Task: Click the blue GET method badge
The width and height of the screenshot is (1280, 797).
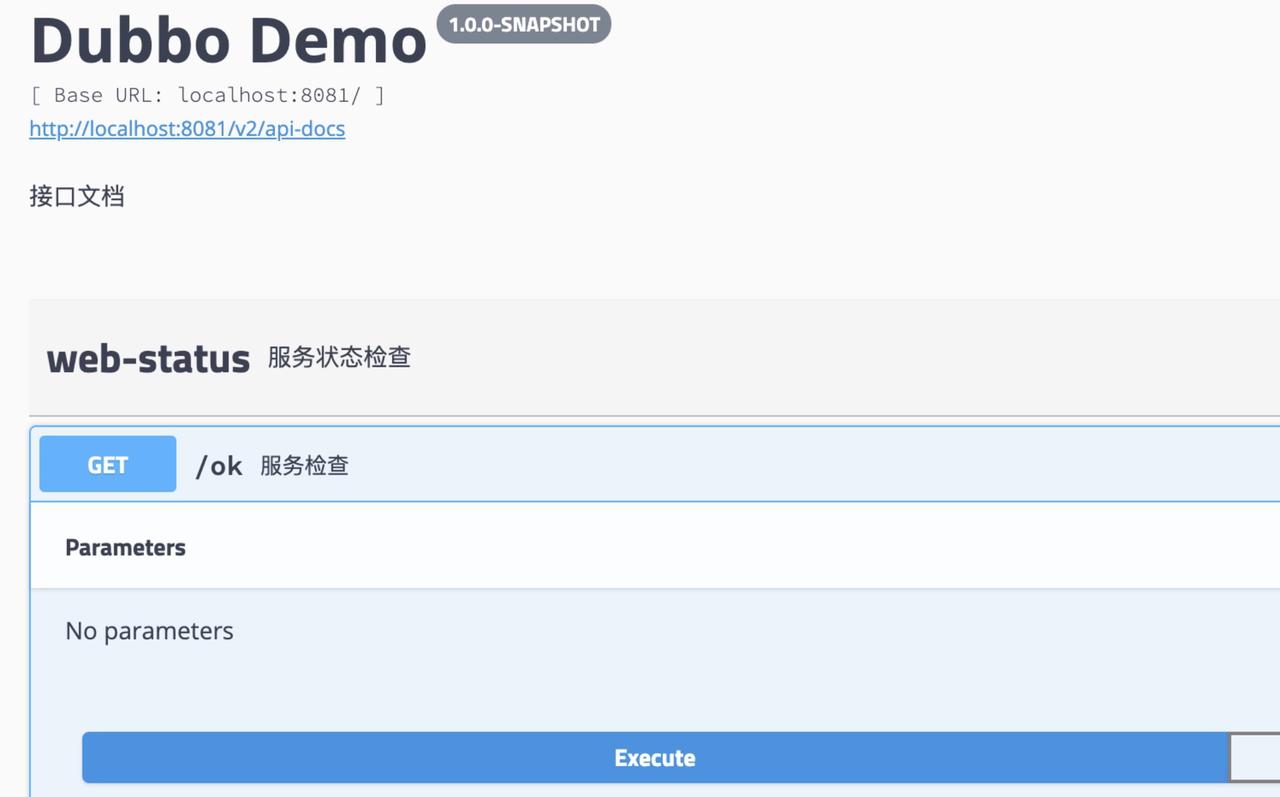Action: tap(108, 465)
